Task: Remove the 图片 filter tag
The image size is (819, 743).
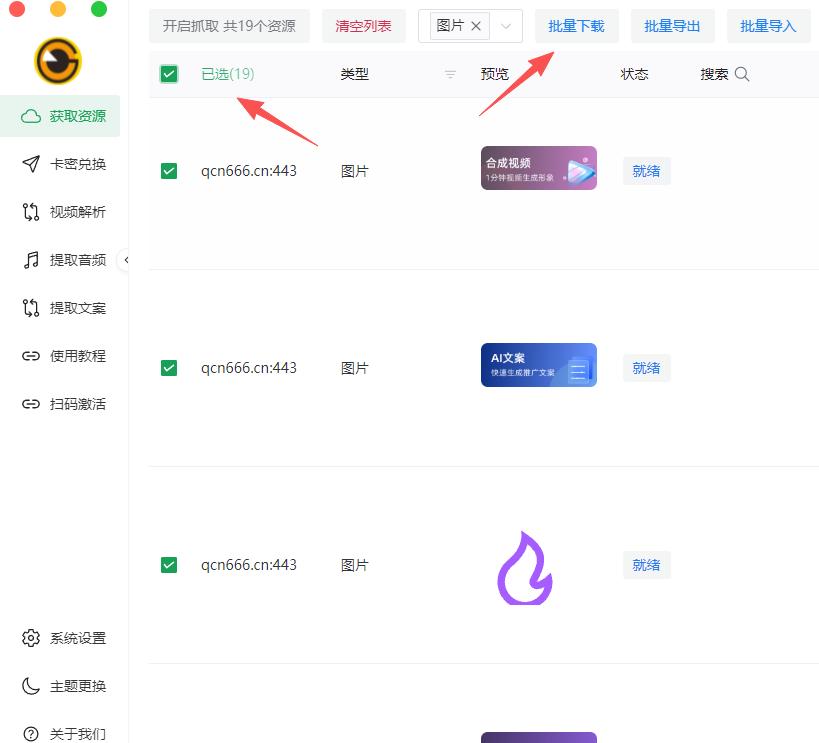Action: 476,26
